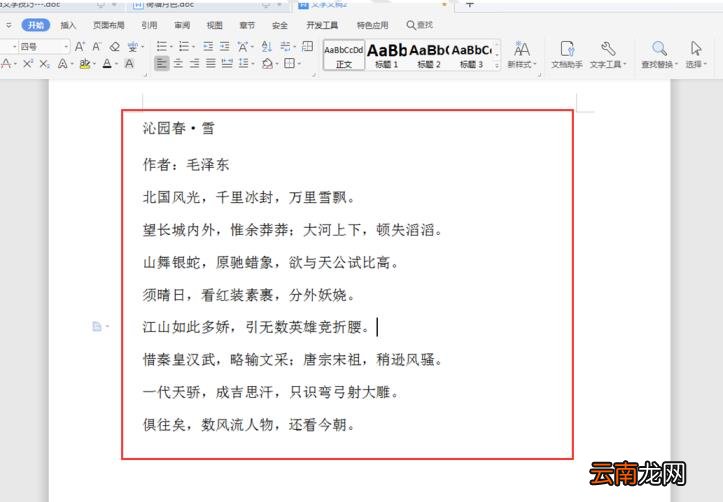Click the Chinese layout (A with arrows) icon
Image resolution: width=723 pixels, height=502 pixels.
click(243, 47)
